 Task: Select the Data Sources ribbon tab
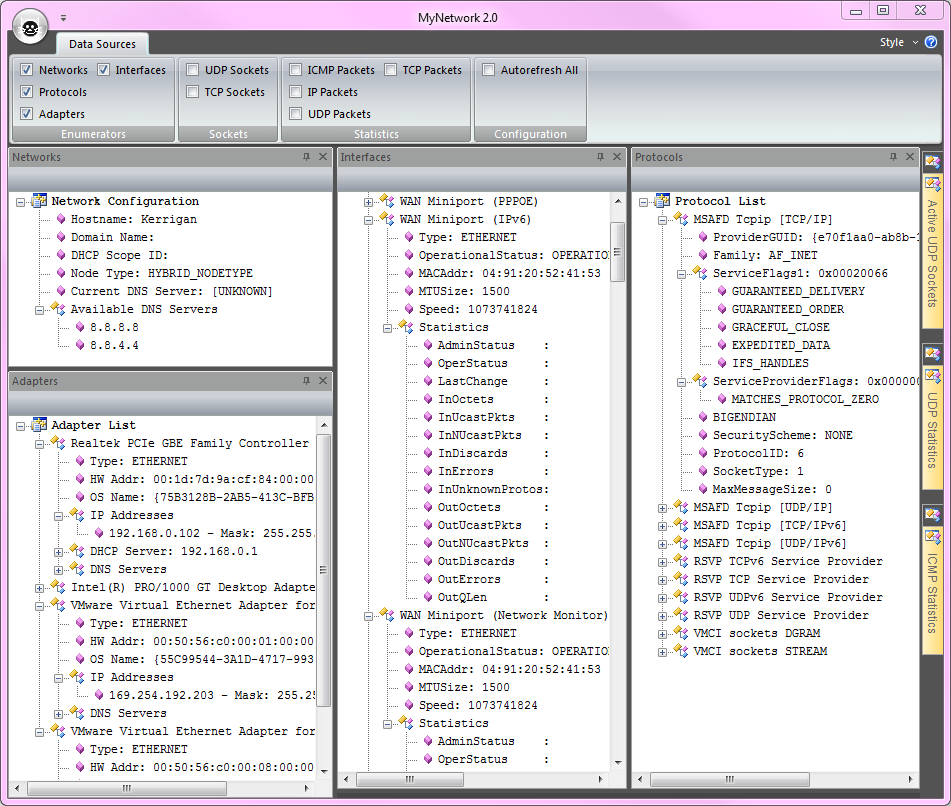coord(102,44)
